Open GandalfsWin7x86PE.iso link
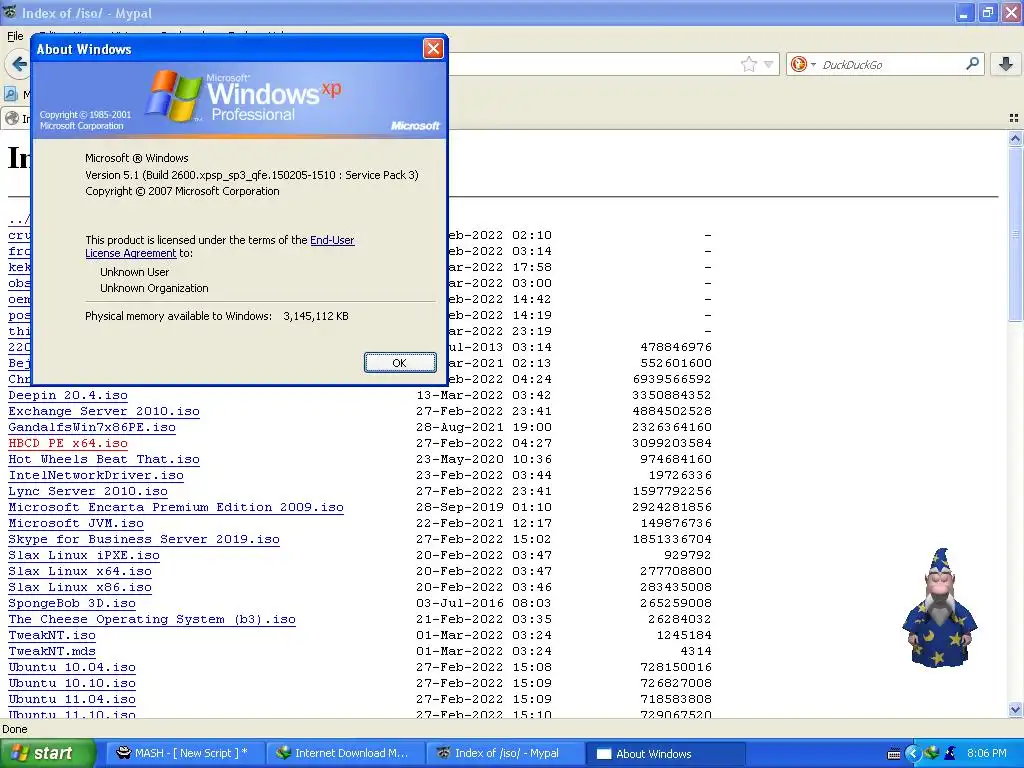The image size is (1024, 768). pos(92,427)
